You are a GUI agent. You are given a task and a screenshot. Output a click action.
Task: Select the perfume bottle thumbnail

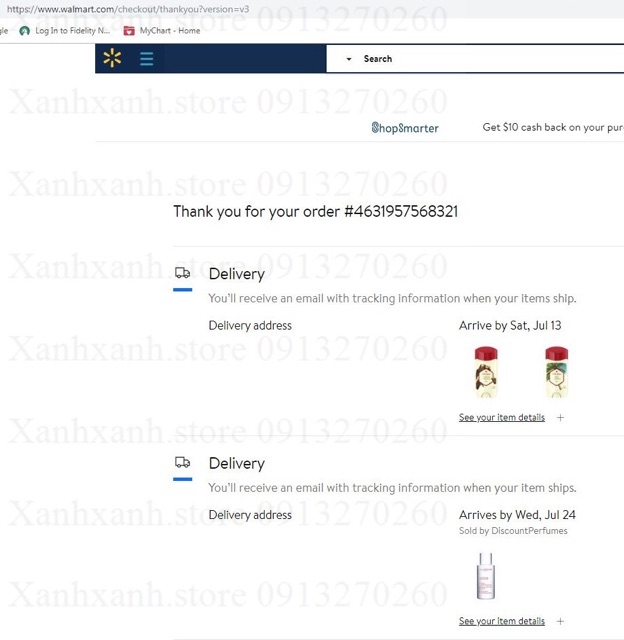tap(486, 576)
